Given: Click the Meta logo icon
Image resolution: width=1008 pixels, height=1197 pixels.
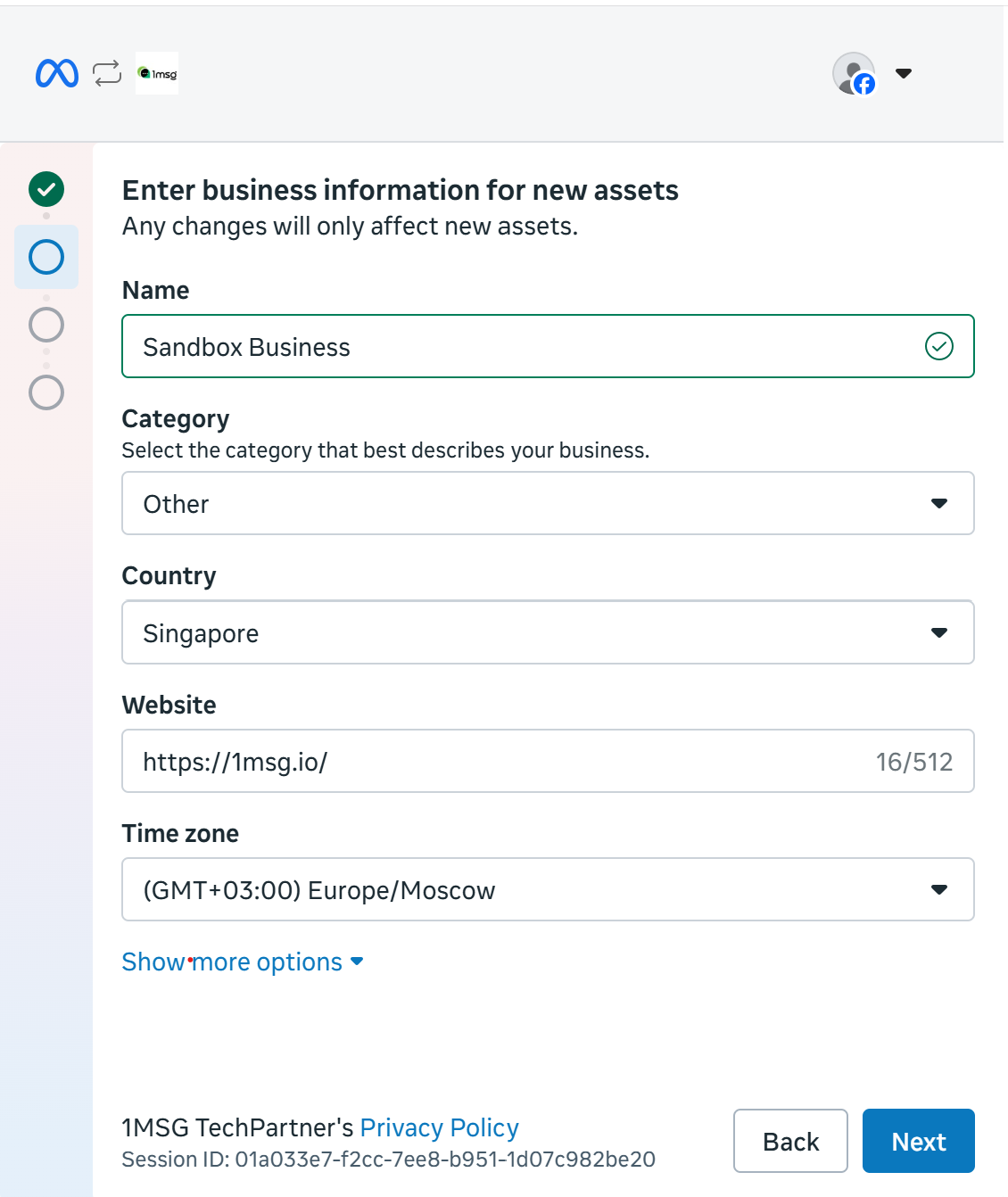Looking at the screenshot, I should coord(57,73).
